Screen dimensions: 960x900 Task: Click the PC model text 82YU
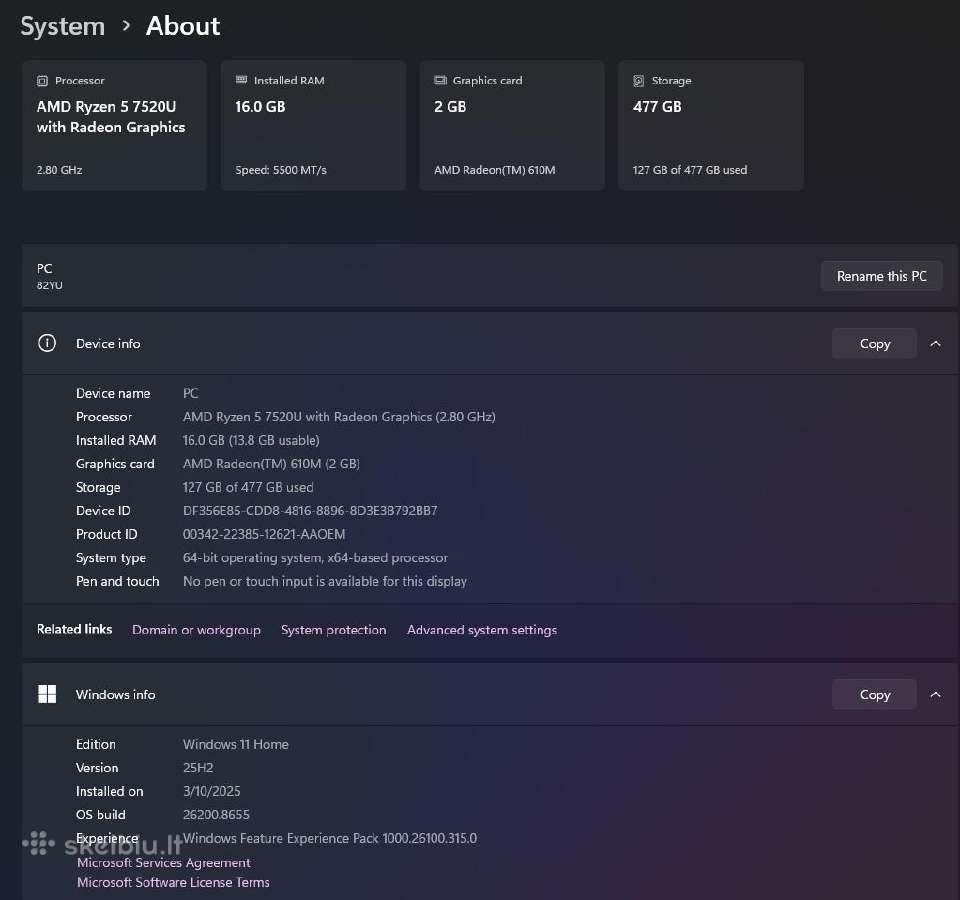tap(50, 285)
